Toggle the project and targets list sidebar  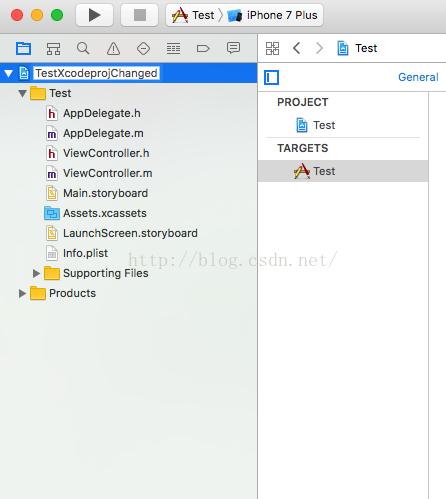pyautogui.click(x=271, y=78)
